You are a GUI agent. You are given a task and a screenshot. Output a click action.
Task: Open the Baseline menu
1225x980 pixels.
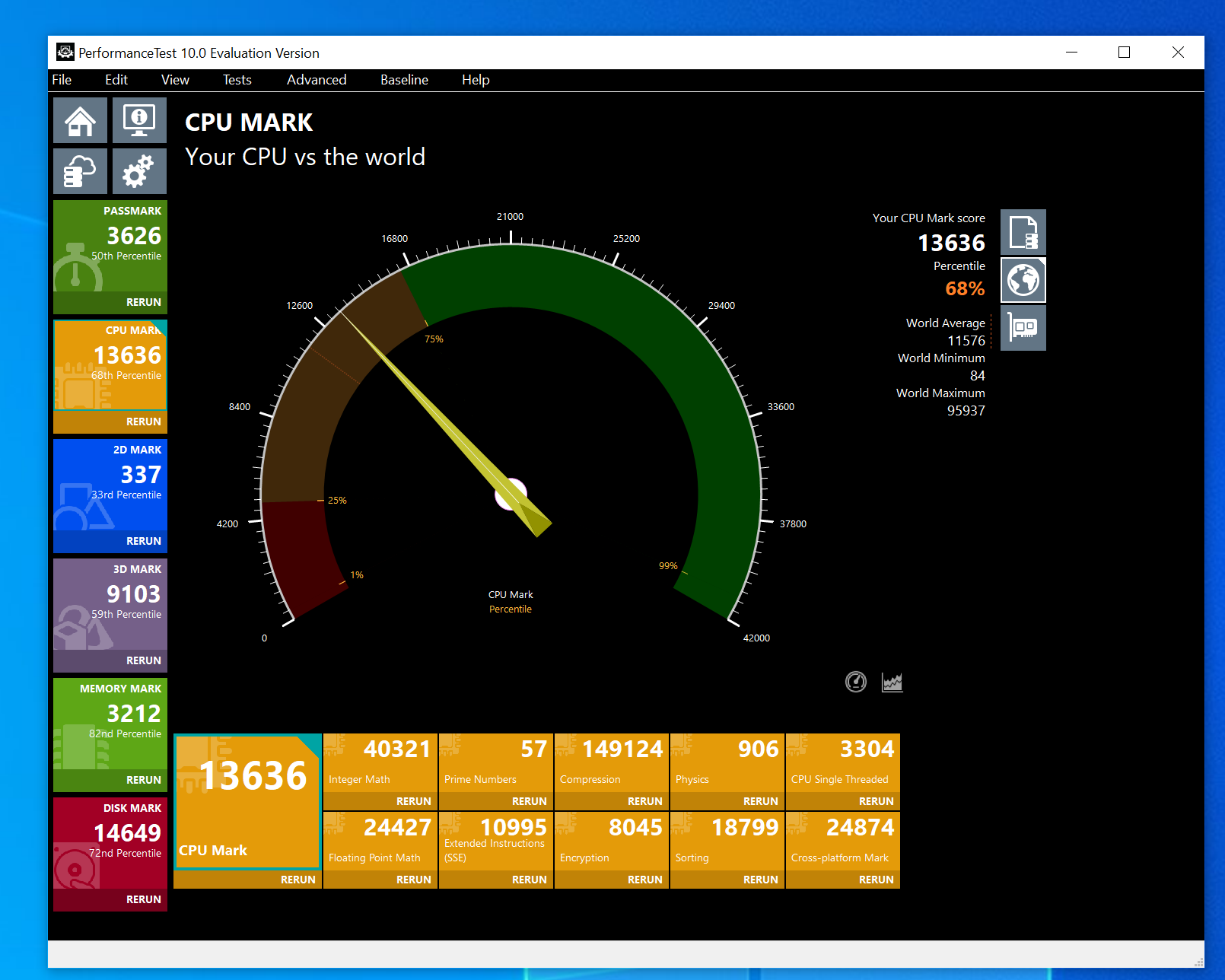pyautogui.click(x=404, y=80)
